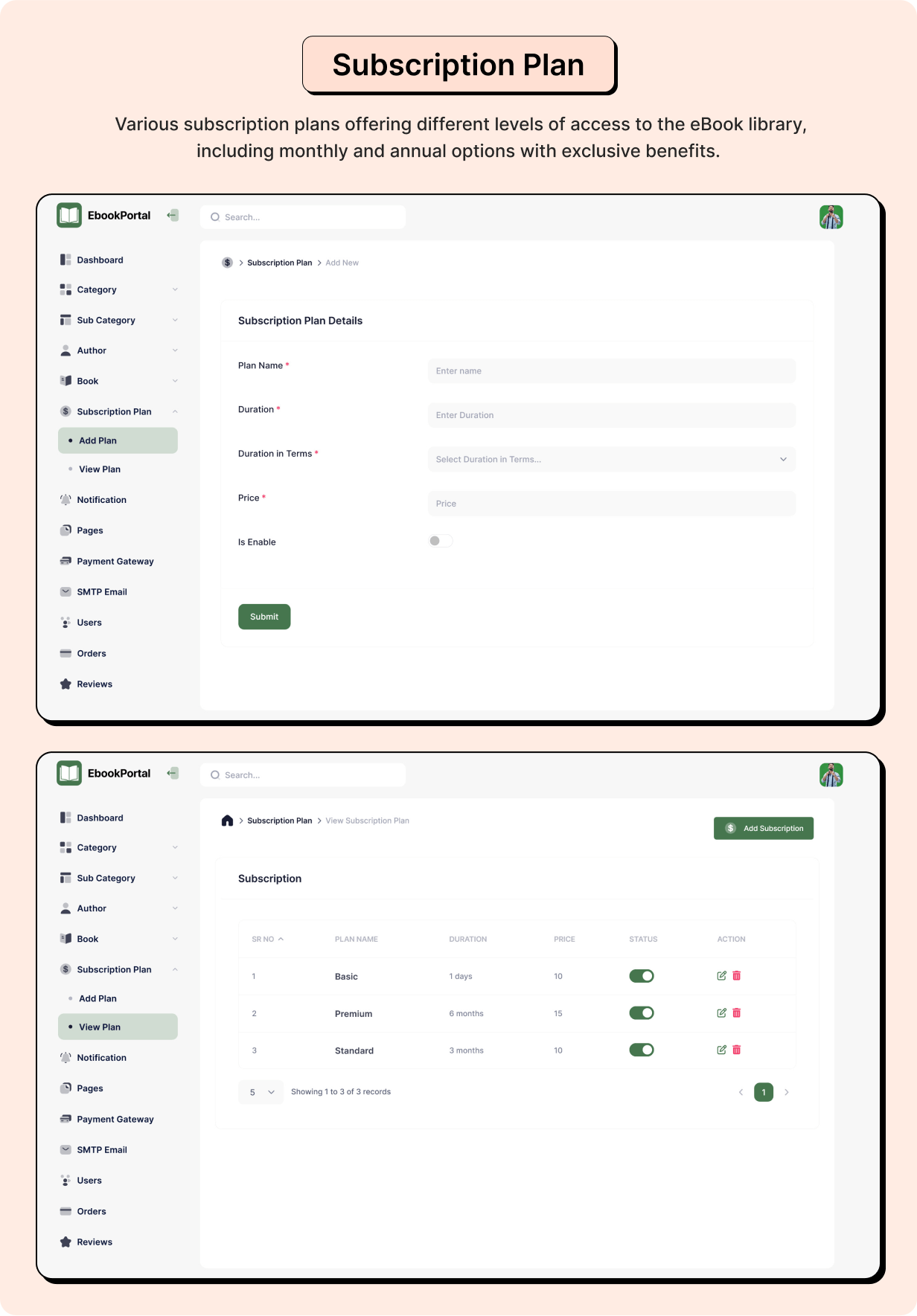Click the Add Subscription button
Screen dimensions: 917x1316
pyautogui.click(x=763, y=828)
